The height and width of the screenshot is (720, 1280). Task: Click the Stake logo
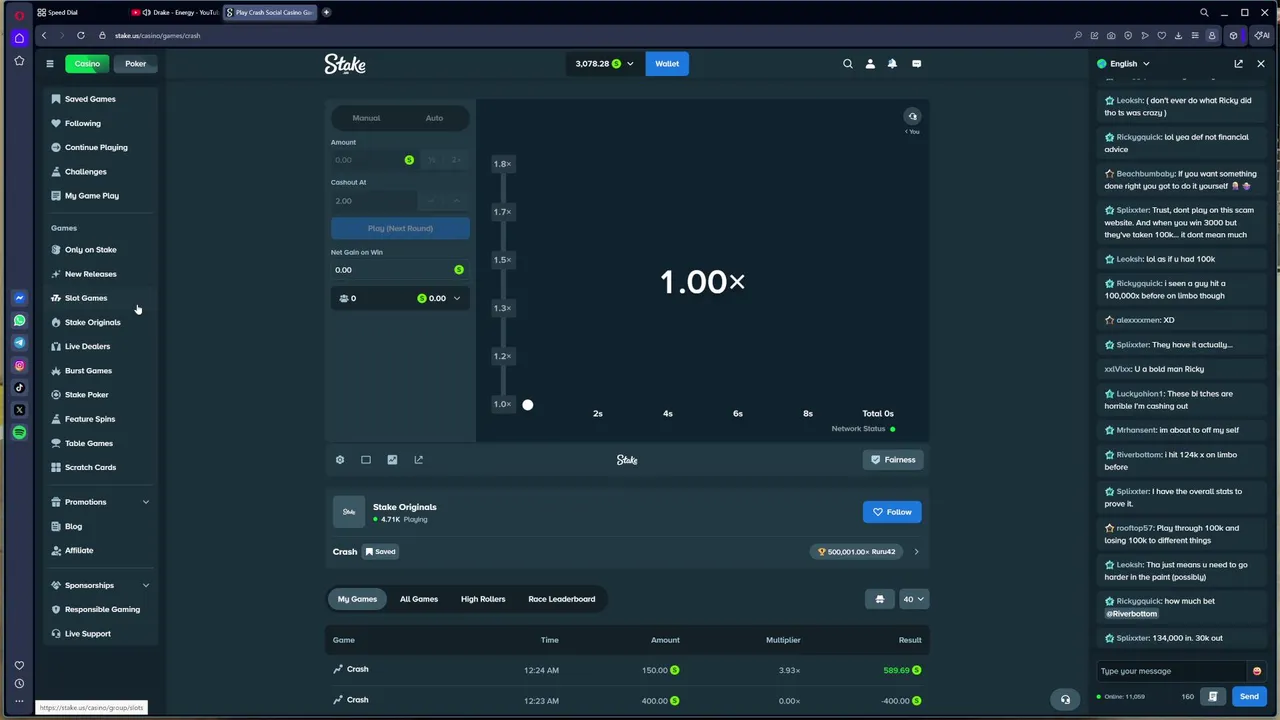point(345,64)
